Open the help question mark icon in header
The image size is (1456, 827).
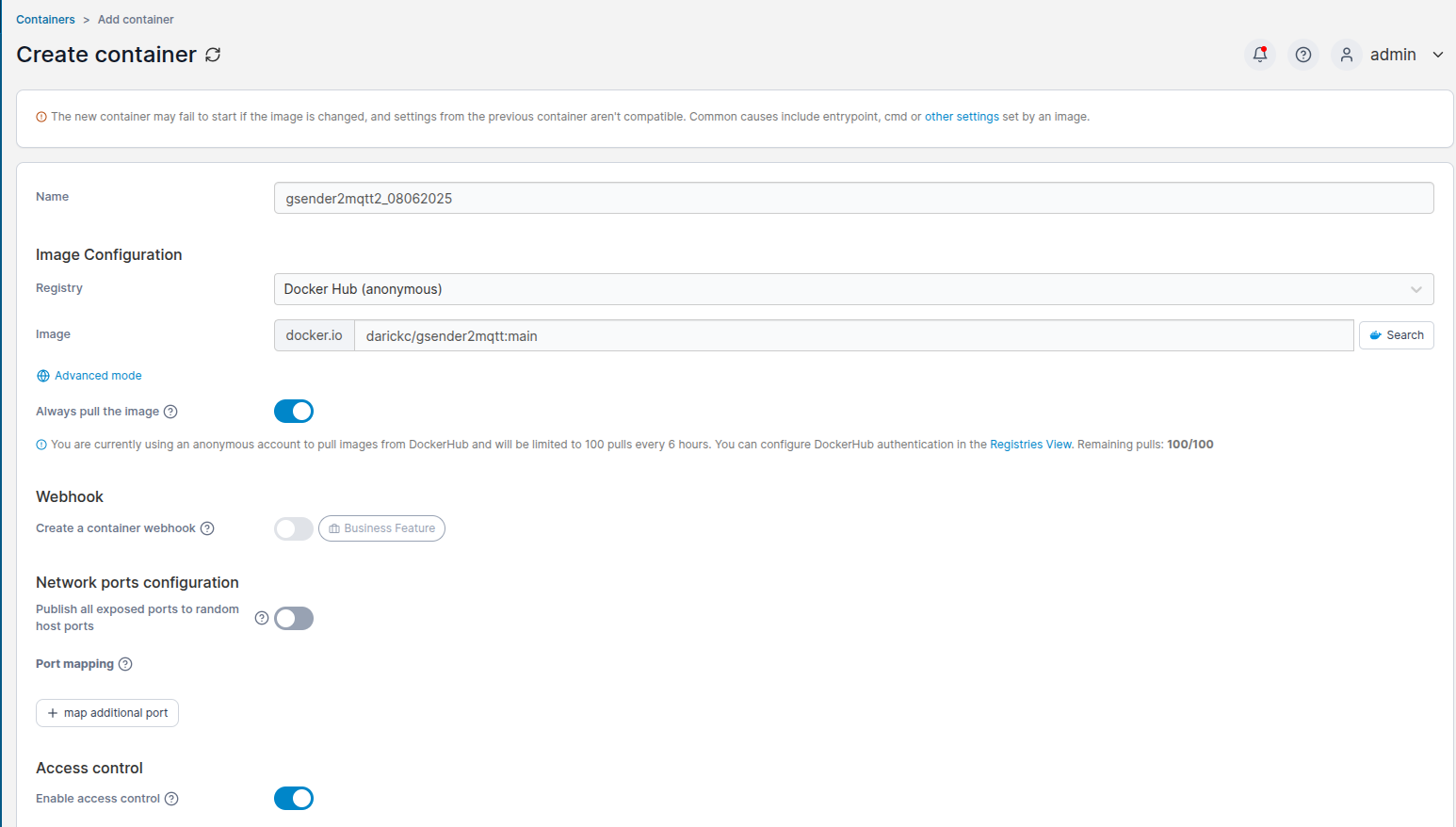[1302, 55]
